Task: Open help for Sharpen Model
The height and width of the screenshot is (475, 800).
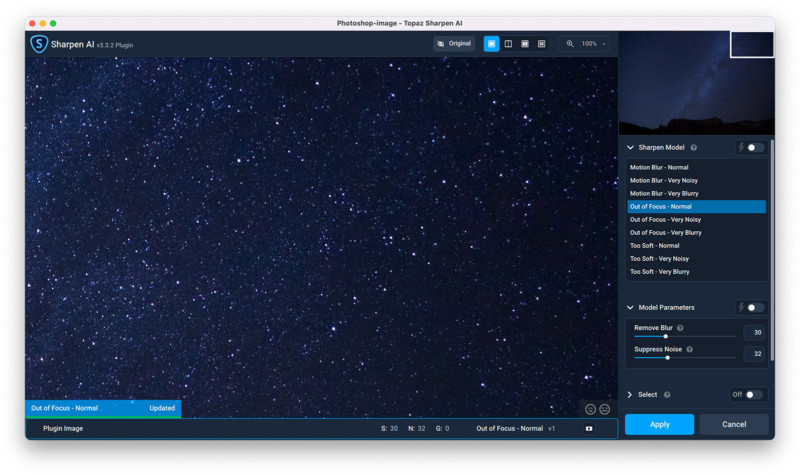Action: (694, 147)
